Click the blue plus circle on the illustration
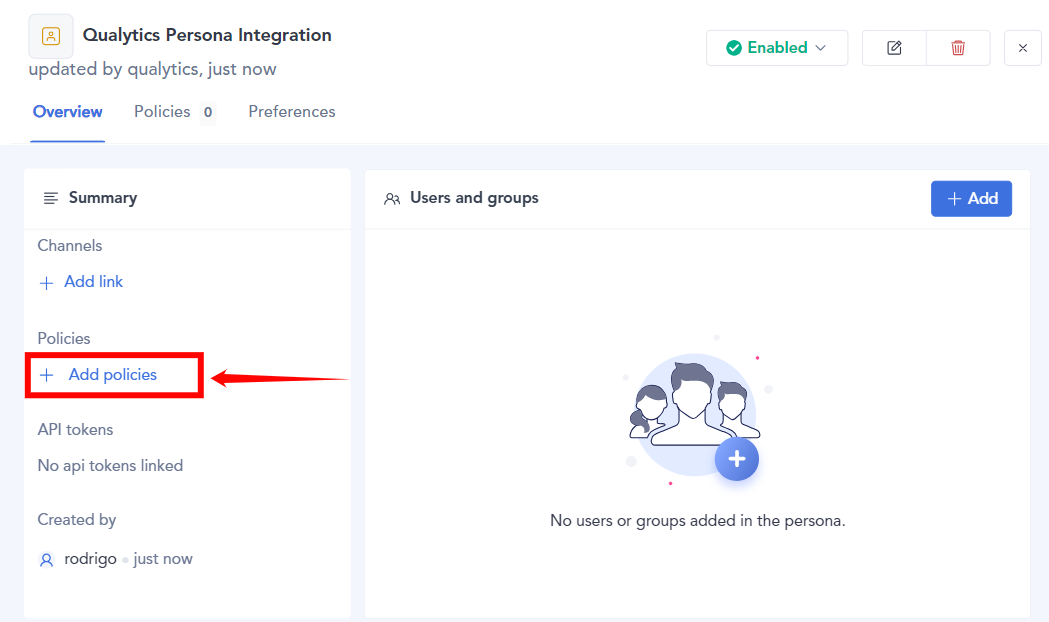 pos(737,459)
